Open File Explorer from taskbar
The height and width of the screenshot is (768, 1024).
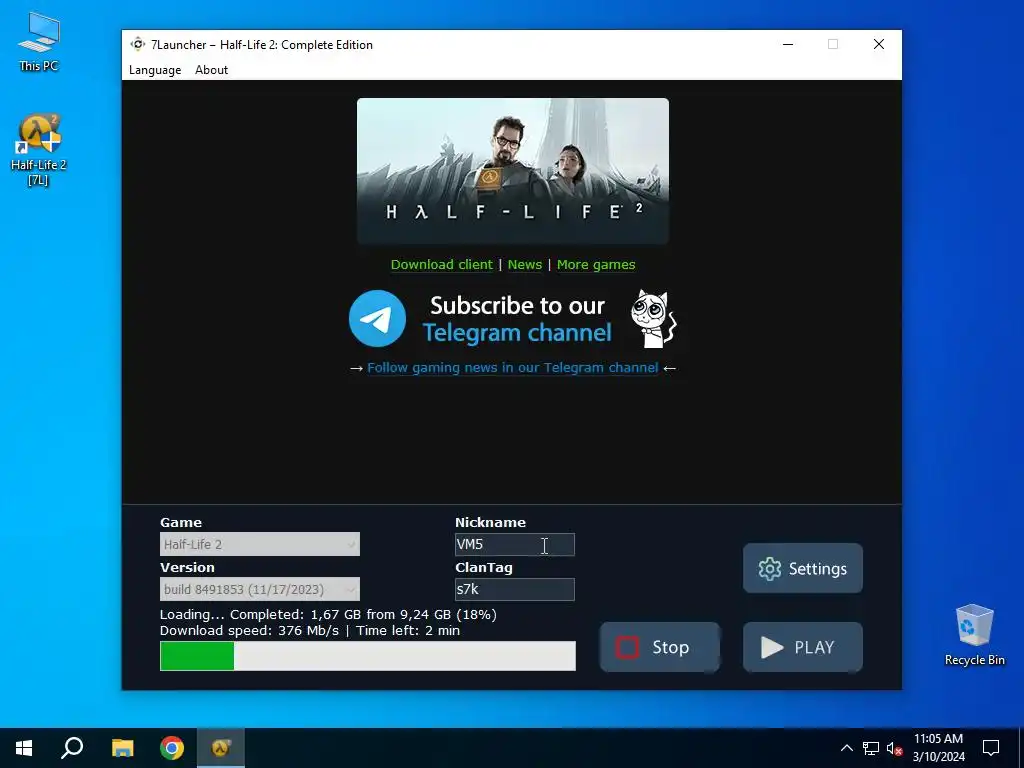122,748
